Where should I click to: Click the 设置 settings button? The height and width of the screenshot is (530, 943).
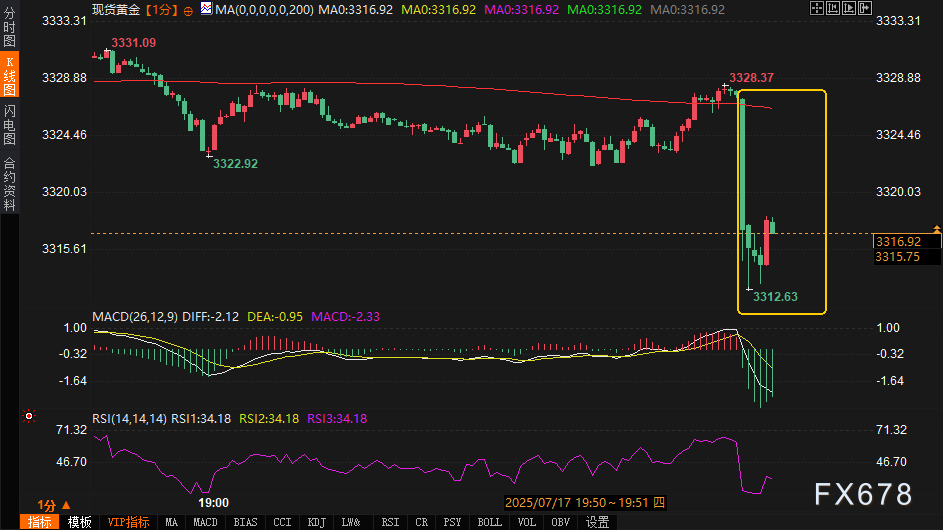597,522
